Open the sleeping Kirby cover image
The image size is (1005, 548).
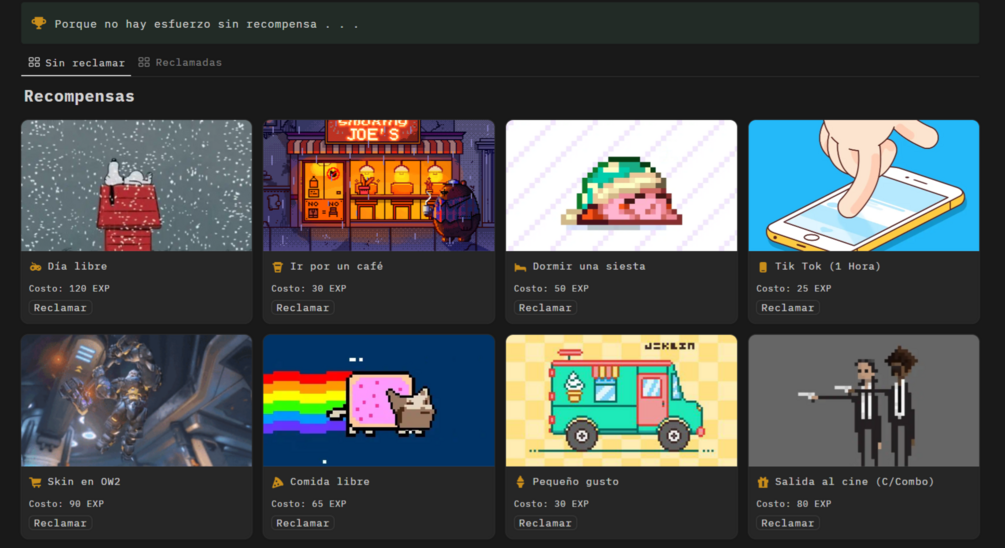[621, 185]
